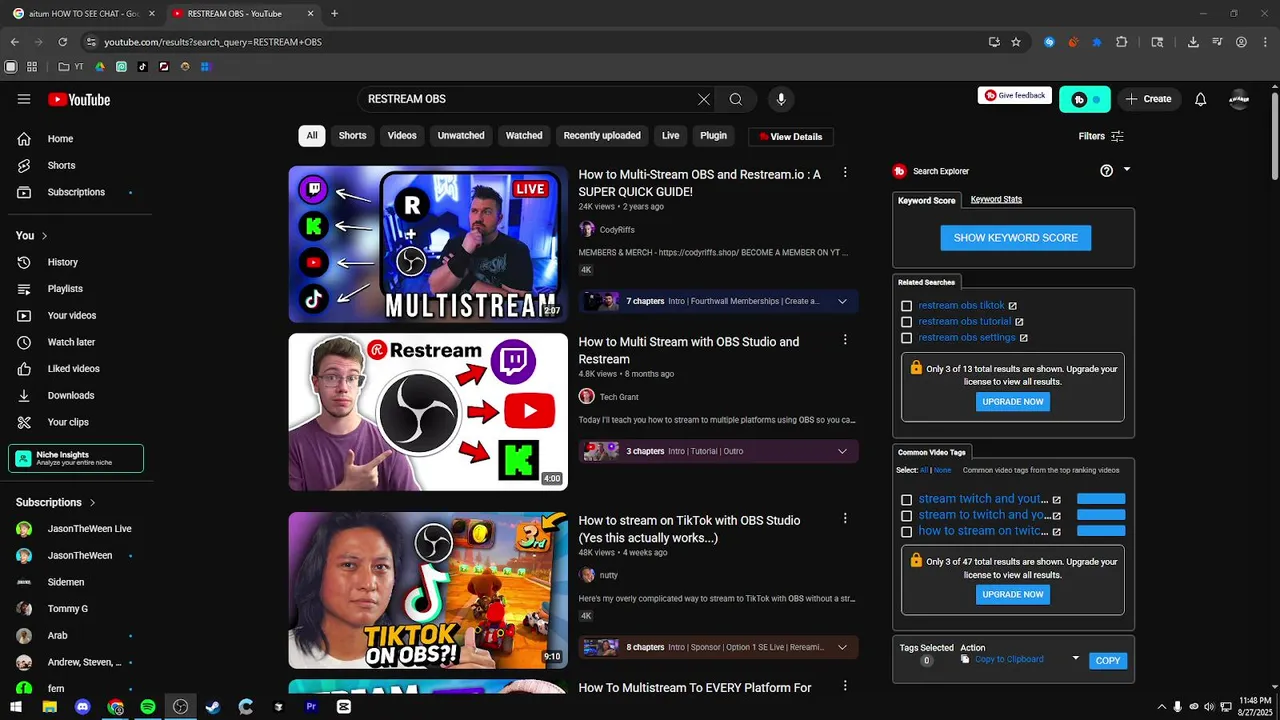Select None for common video tags
Screen dimensions: 1280x720
click(x=942, y=470)
